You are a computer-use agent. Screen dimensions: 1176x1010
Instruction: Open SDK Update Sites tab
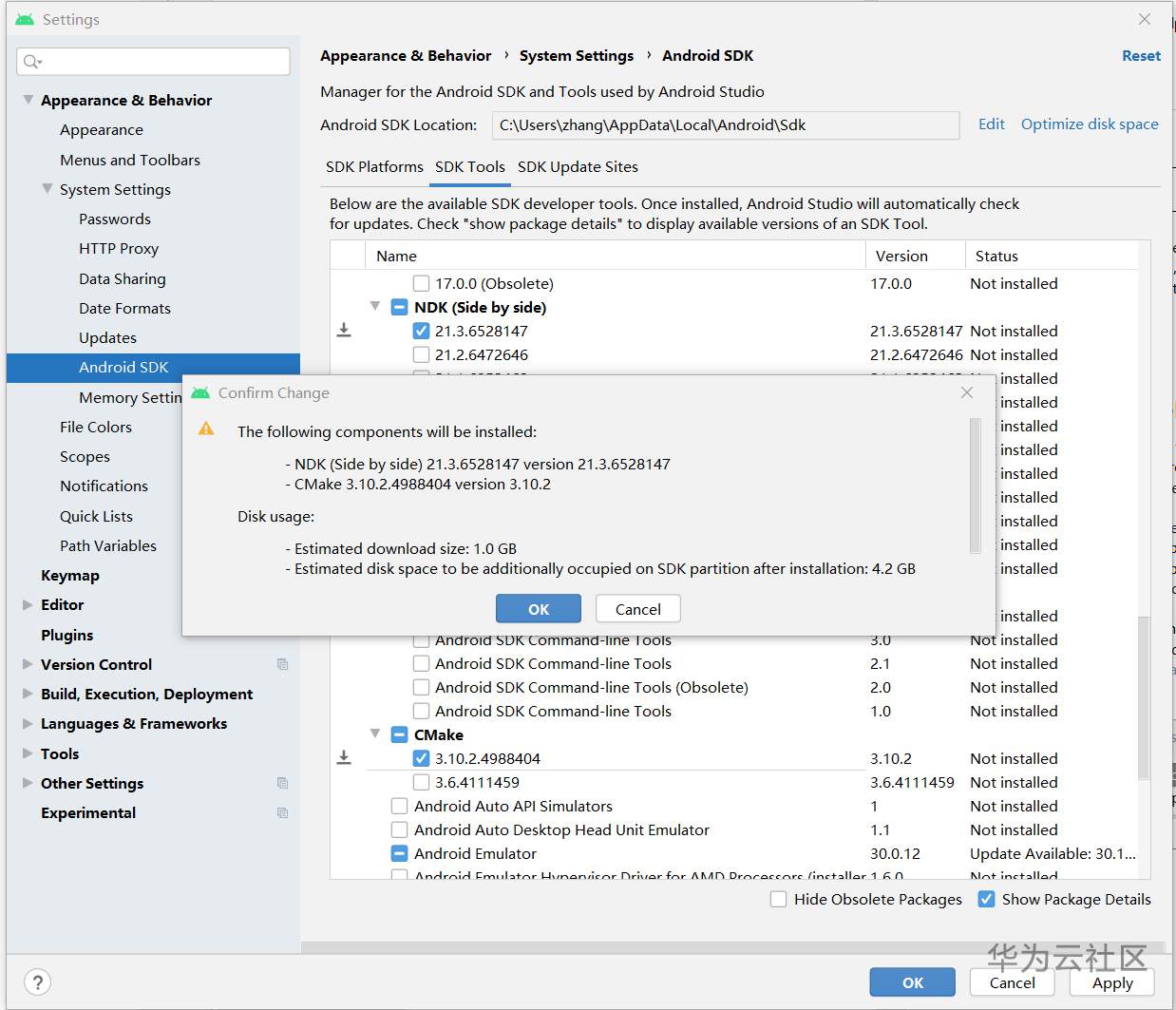578,167
